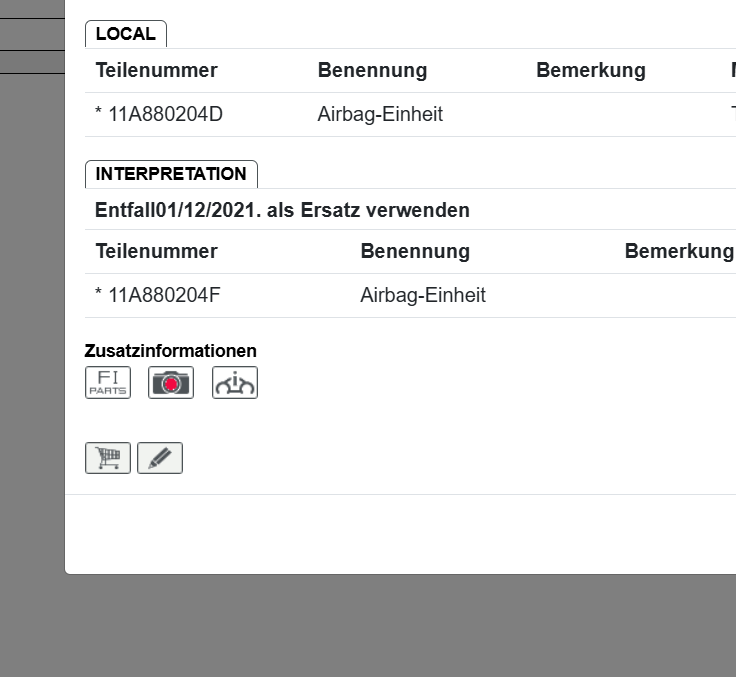736x677 pixels.
Task: Click the camera photo icon
Action: click(171, 383)
